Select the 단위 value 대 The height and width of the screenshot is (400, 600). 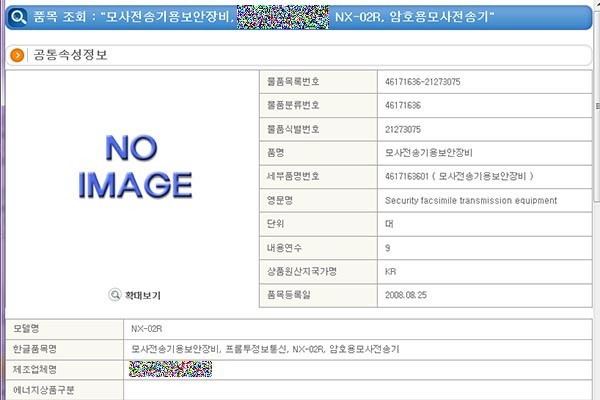389,224
